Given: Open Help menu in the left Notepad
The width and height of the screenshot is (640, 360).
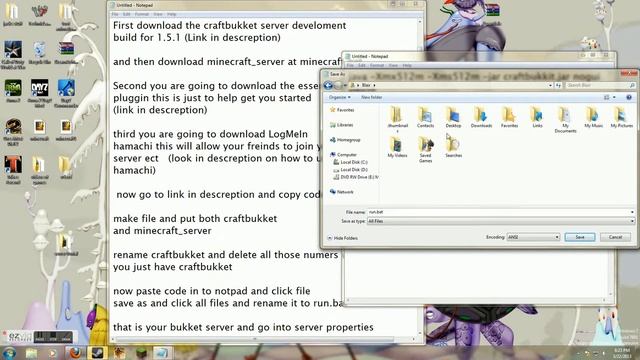Looking at the screenshot, I should [x=171, y=14].
